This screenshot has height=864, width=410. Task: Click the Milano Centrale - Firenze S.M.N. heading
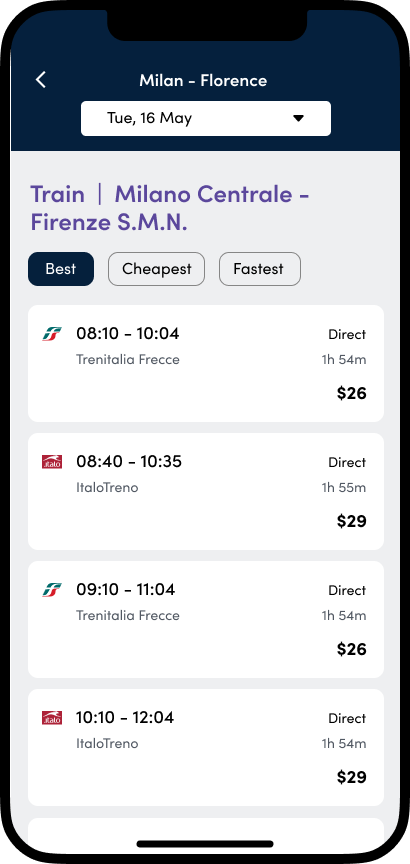[170, 208]
